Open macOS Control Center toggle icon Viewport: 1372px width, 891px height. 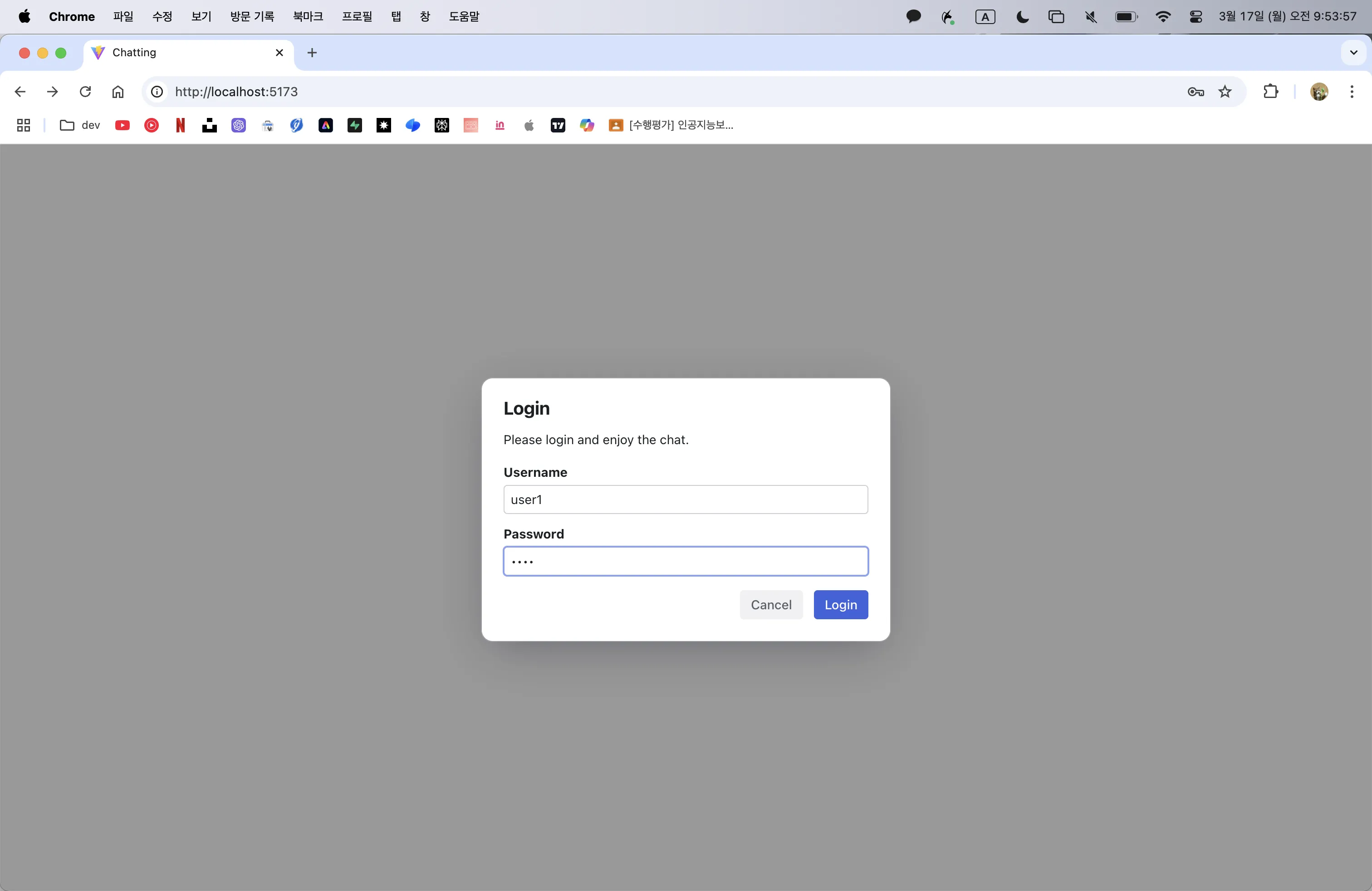click(x=1196, y=17)
